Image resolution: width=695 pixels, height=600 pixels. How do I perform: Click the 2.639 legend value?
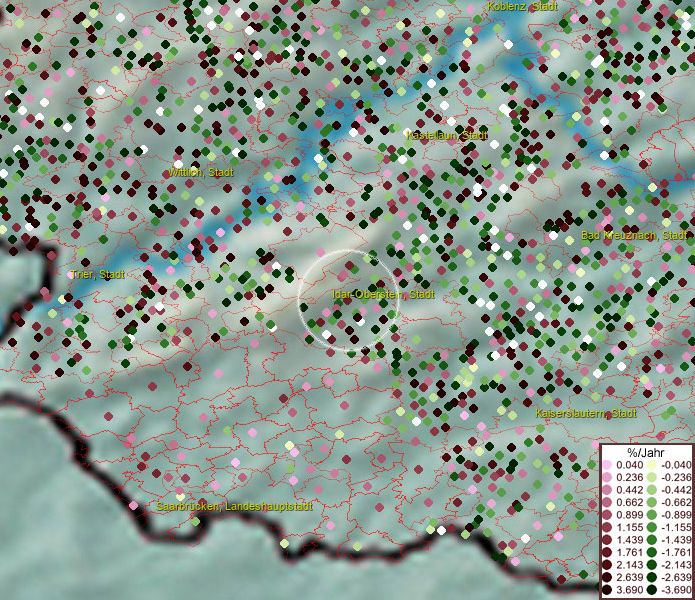tap(629, 577)
